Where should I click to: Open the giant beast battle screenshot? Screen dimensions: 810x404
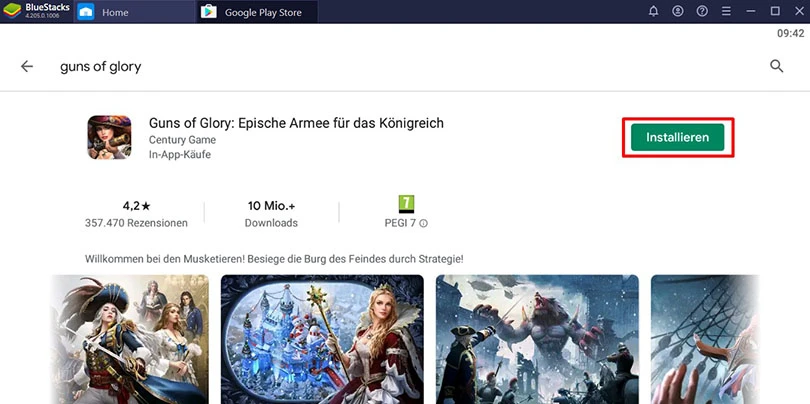(537, 339)
